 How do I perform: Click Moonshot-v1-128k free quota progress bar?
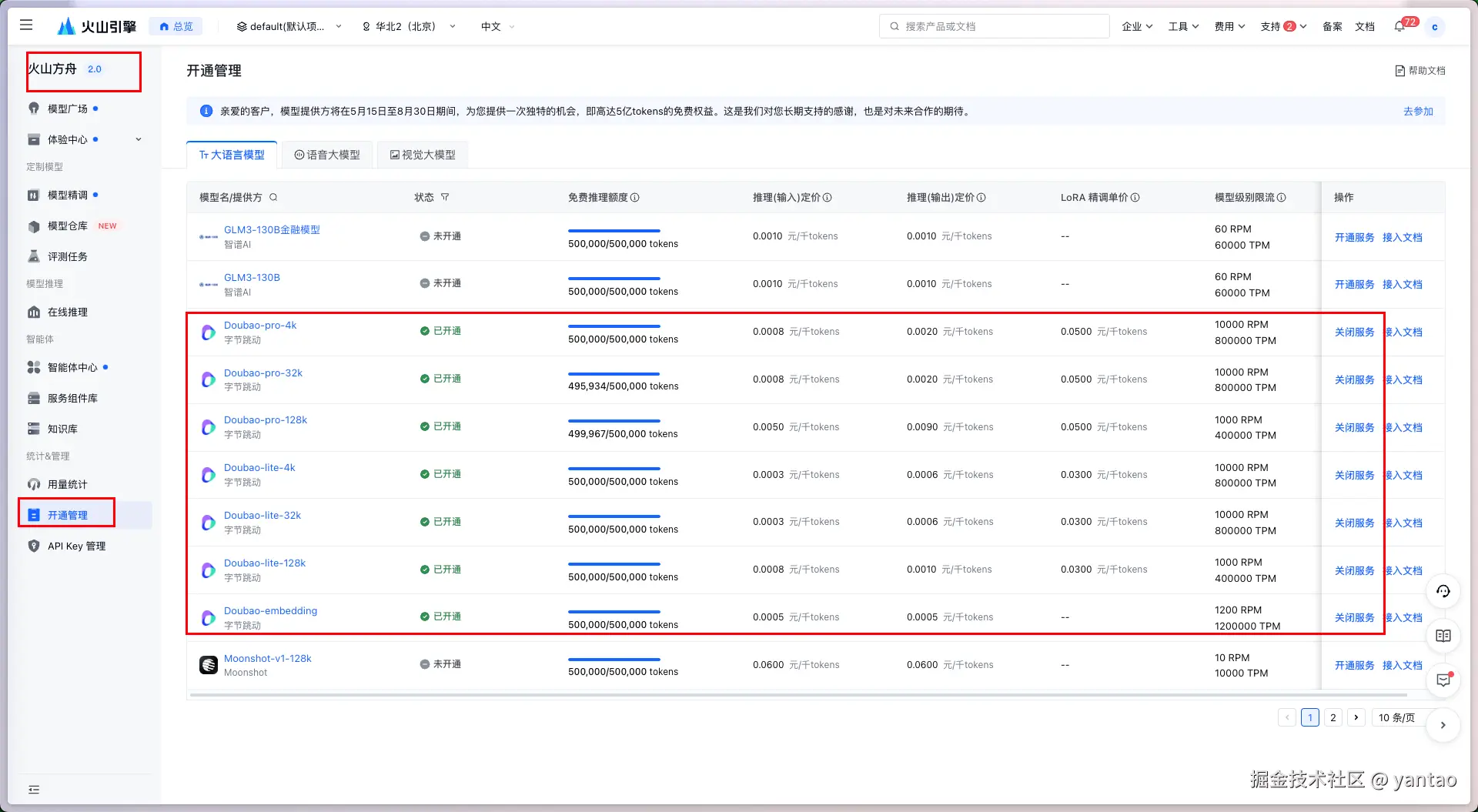[614, 660]
